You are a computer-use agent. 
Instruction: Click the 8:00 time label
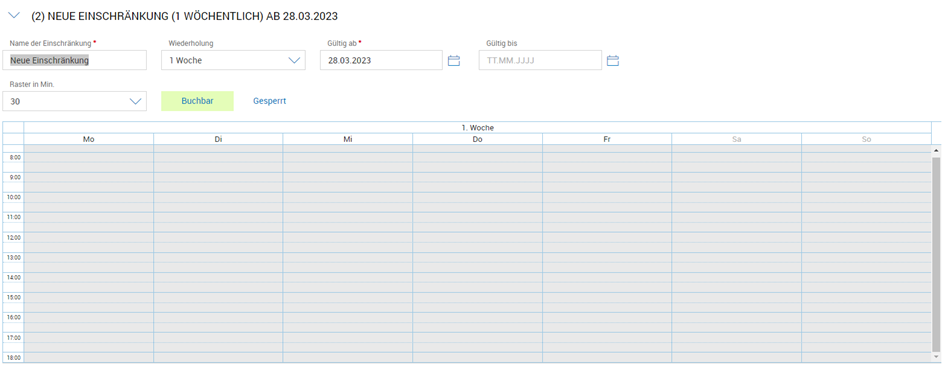pos(15,157)
